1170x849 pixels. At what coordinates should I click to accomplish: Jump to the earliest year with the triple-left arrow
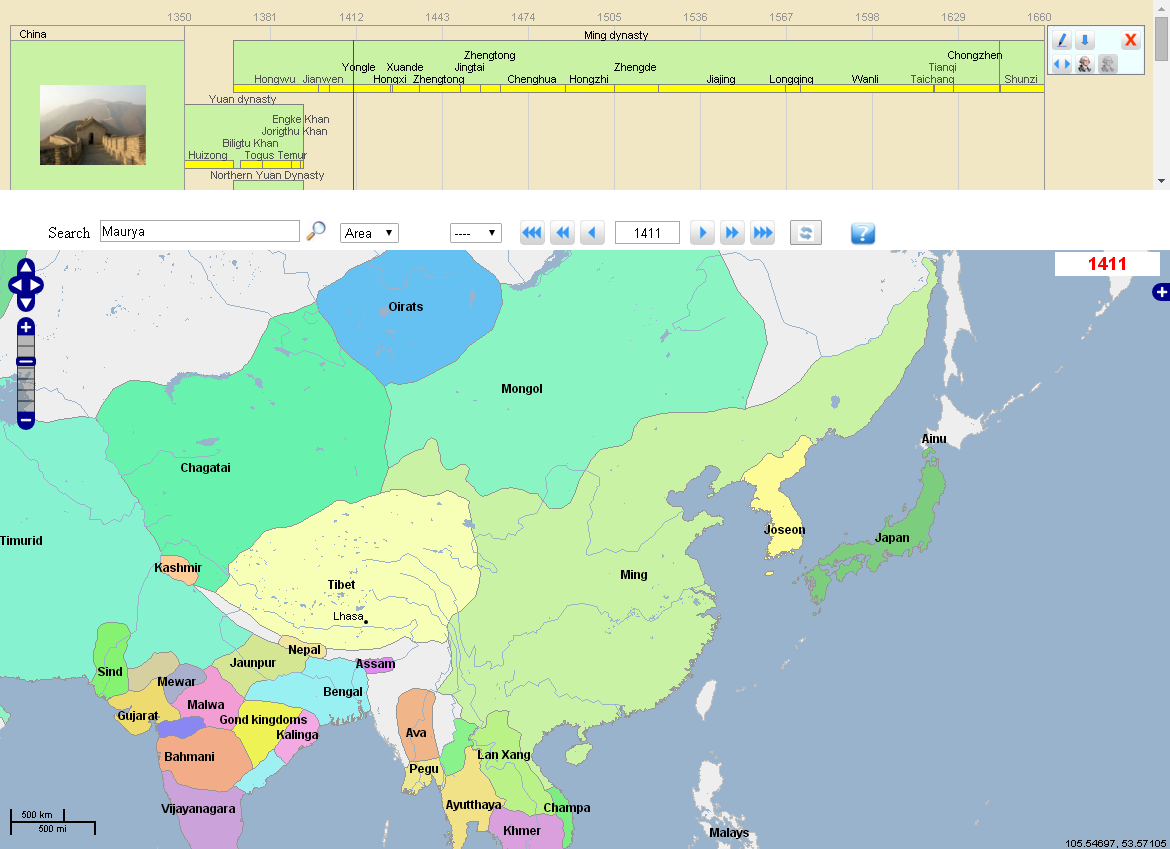pos(531,232)
